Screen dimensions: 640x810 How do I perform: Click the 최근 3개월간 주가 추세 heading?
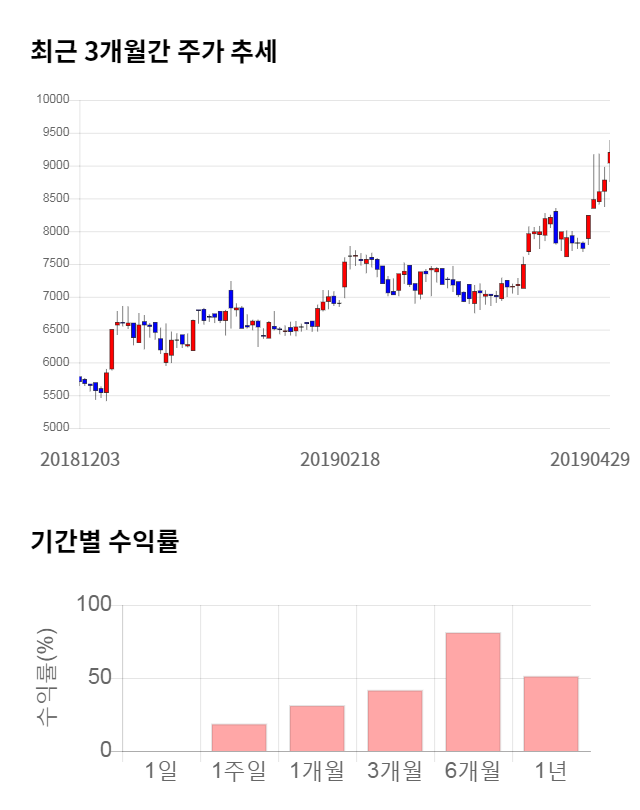pos(153,52)
